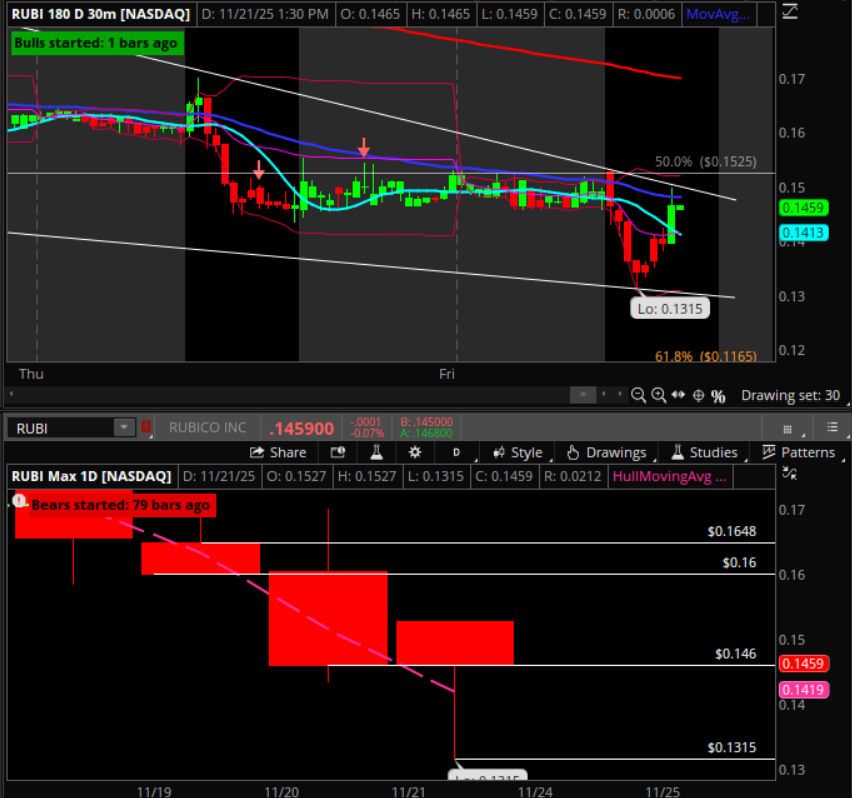Viewport: 852px width, 798px height.
Task: Click the $0.1315 price level label
Action: coord(732,747)
